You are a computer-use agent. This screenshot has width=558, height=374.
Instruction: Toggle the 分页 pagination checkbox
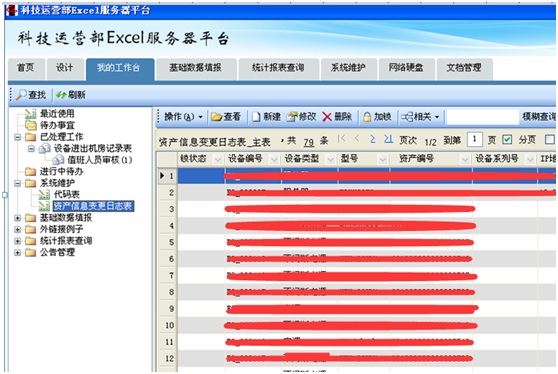[x=507, y=139]
